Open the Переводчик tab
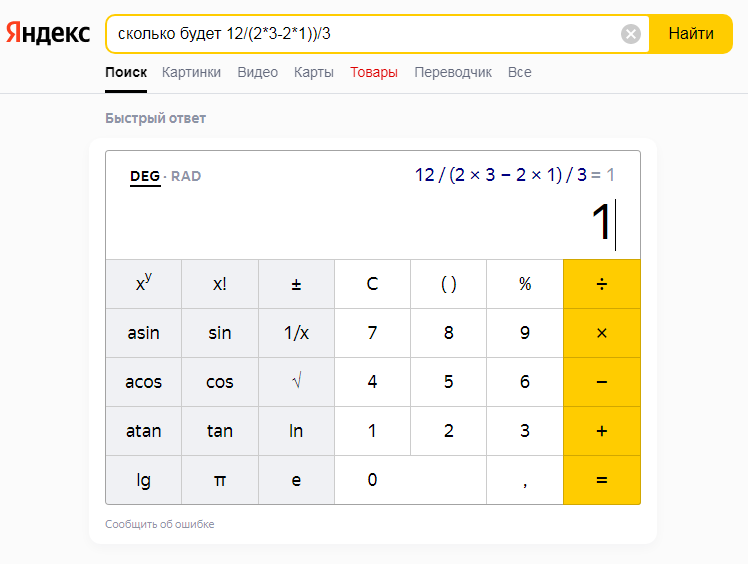748x564 pixels. (x=453, y=72)
